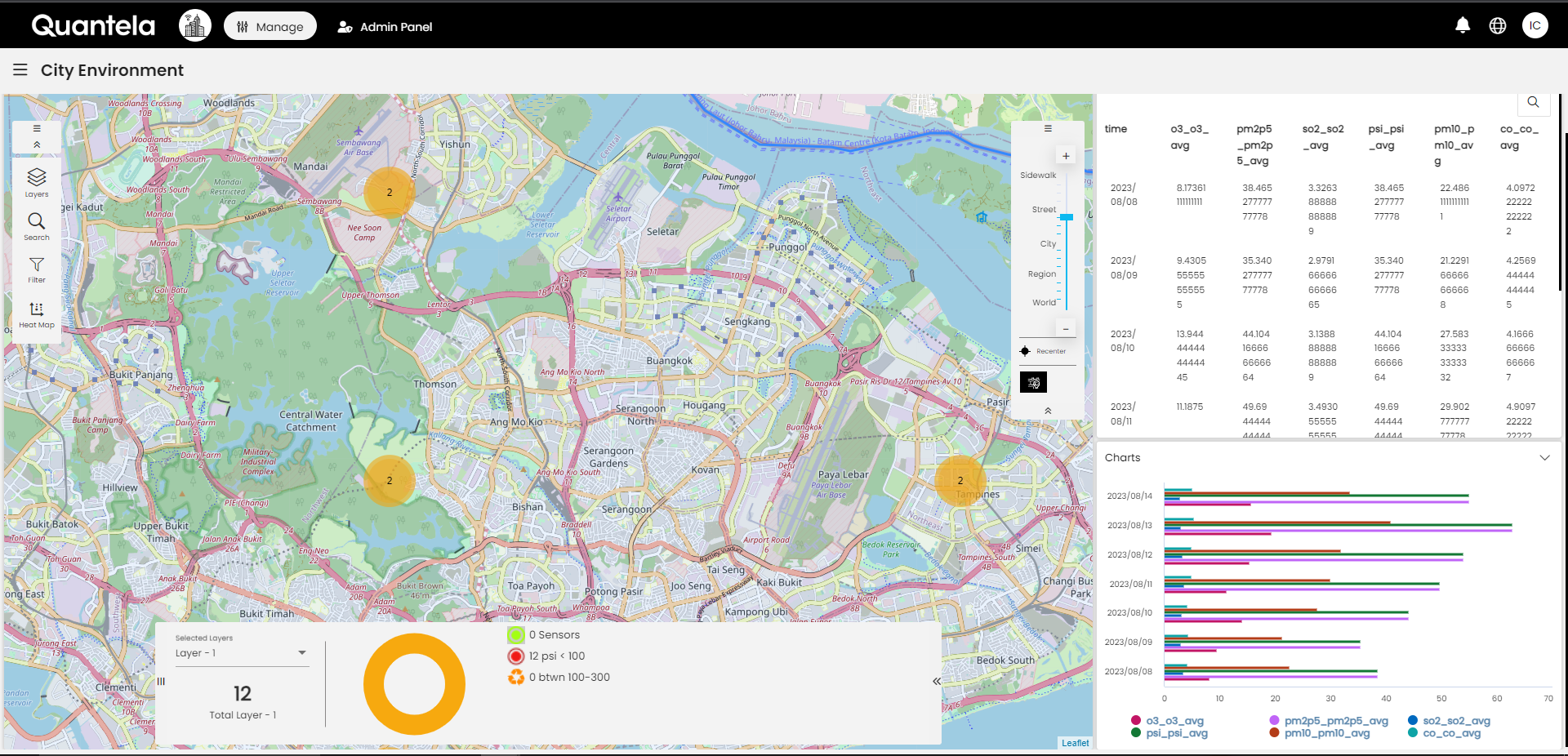Screen dimensions: 1568x756
Task: Collapse the Charts panel chevron
Action: pyautogui.click(x=1544, y=458)
